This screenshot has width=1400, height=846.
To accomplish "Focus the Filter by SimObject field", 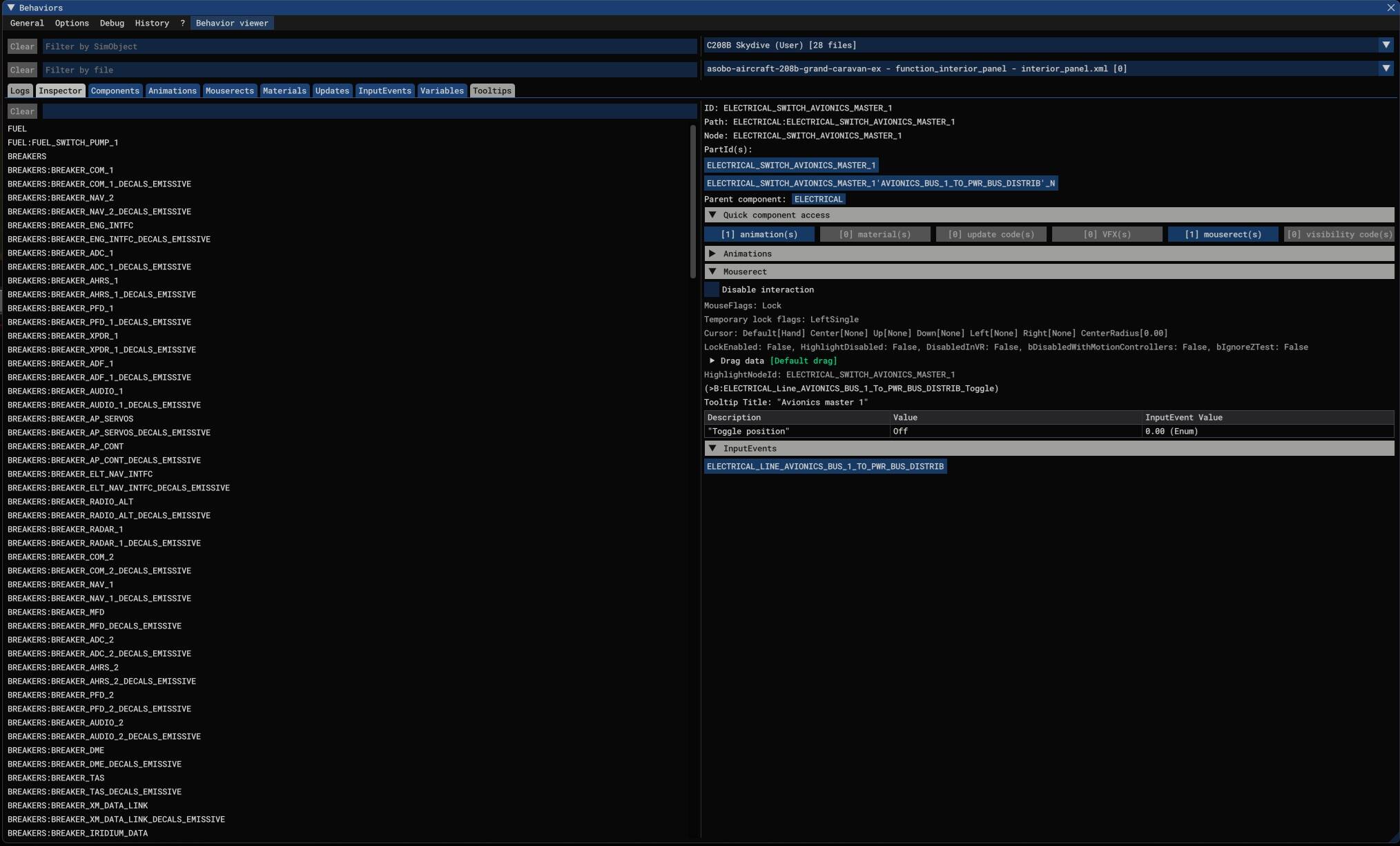I will coord(369,46).
